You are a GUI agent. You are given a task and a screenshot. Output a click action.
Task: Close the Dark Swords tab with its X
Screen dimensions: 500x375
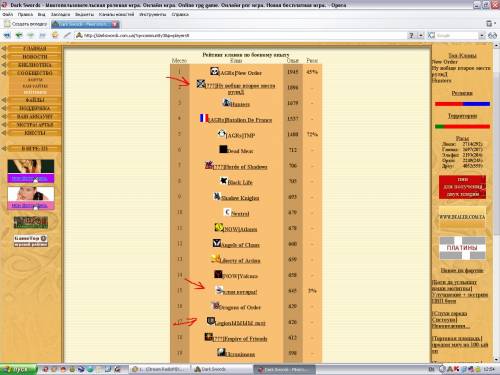(114, 24)
